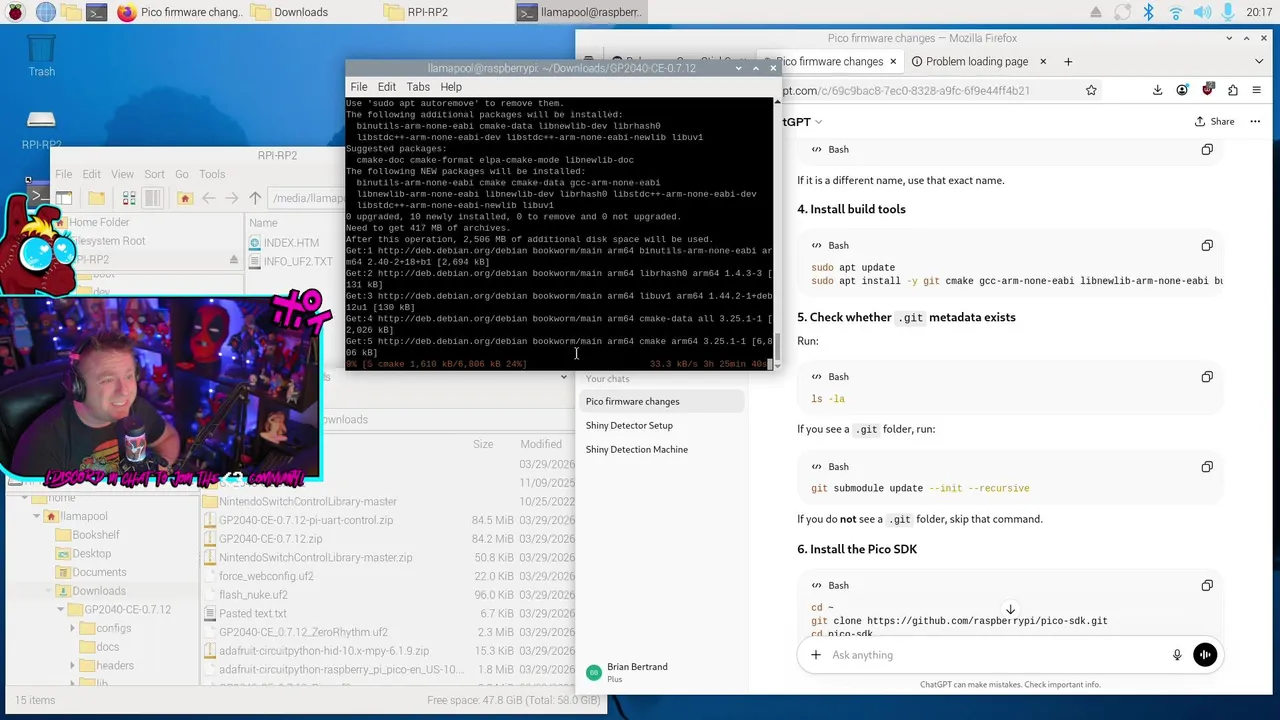Expand the configs folder in tree

(x=72, y=628)
